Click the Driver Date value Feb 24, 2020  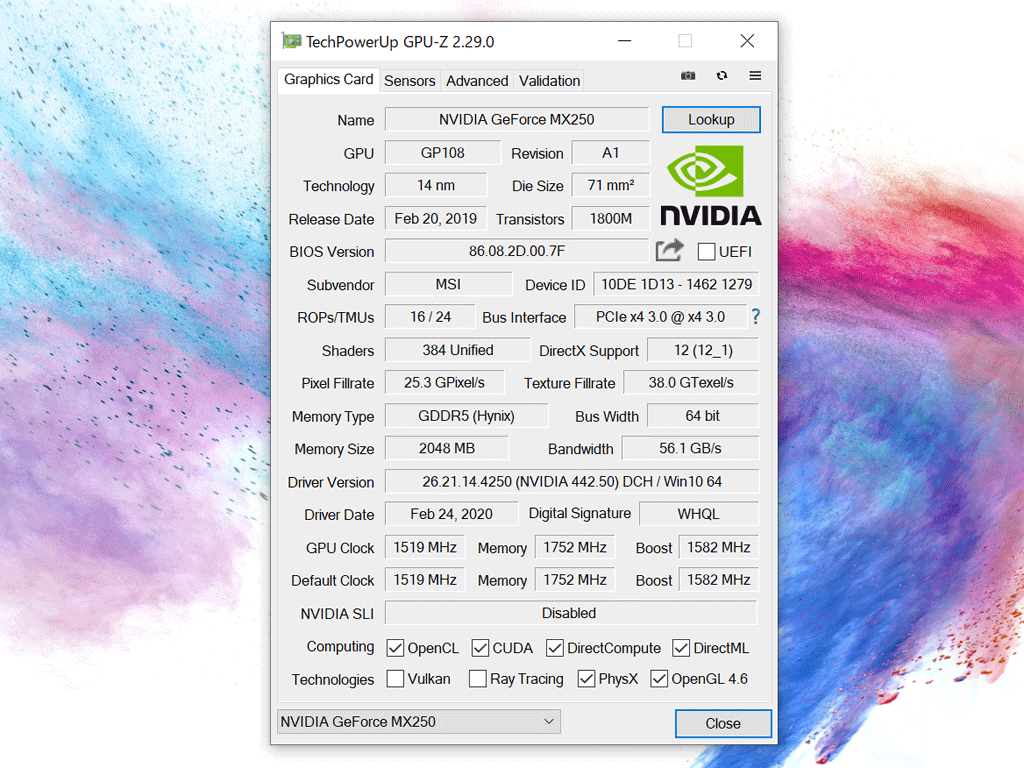(451, 514)
